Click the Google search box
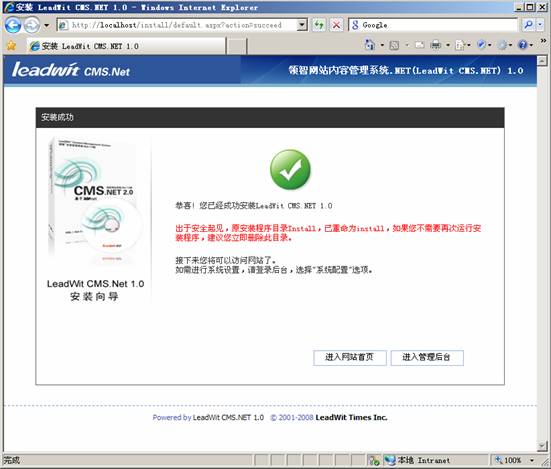Image resolution: width=551 pixels, height=469 pixels. (433, 25)
